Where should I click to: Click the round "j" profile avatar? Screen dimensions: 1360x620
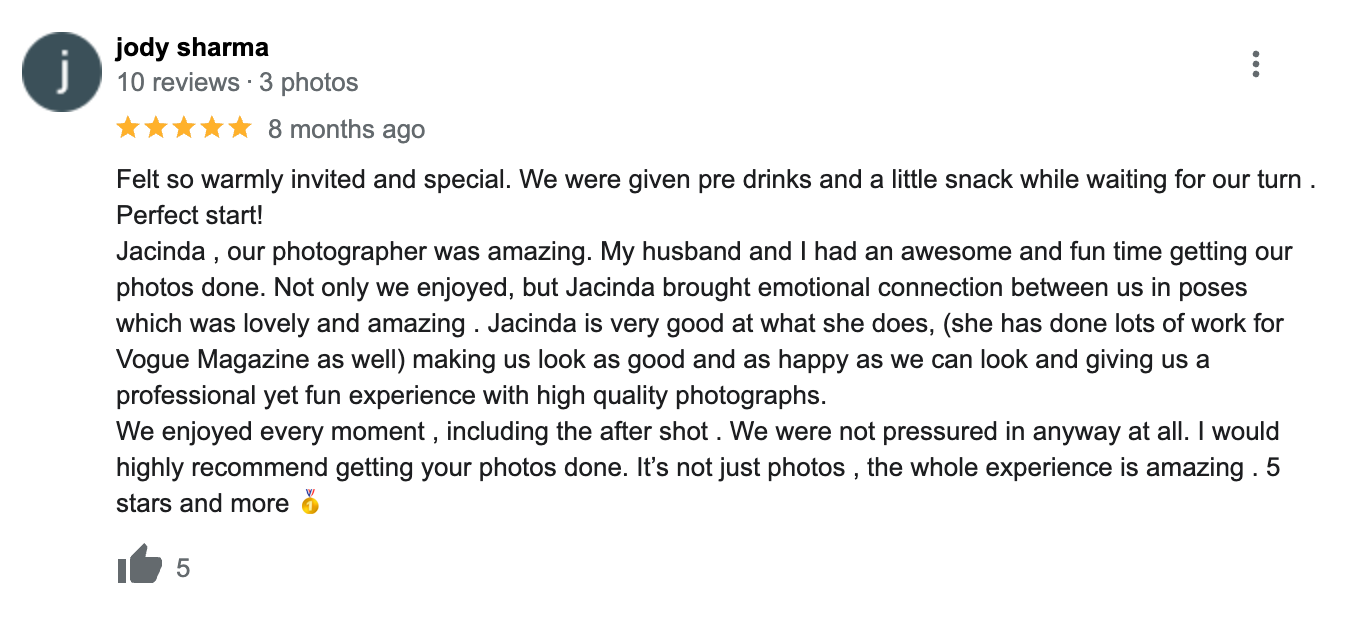(62, 72)
